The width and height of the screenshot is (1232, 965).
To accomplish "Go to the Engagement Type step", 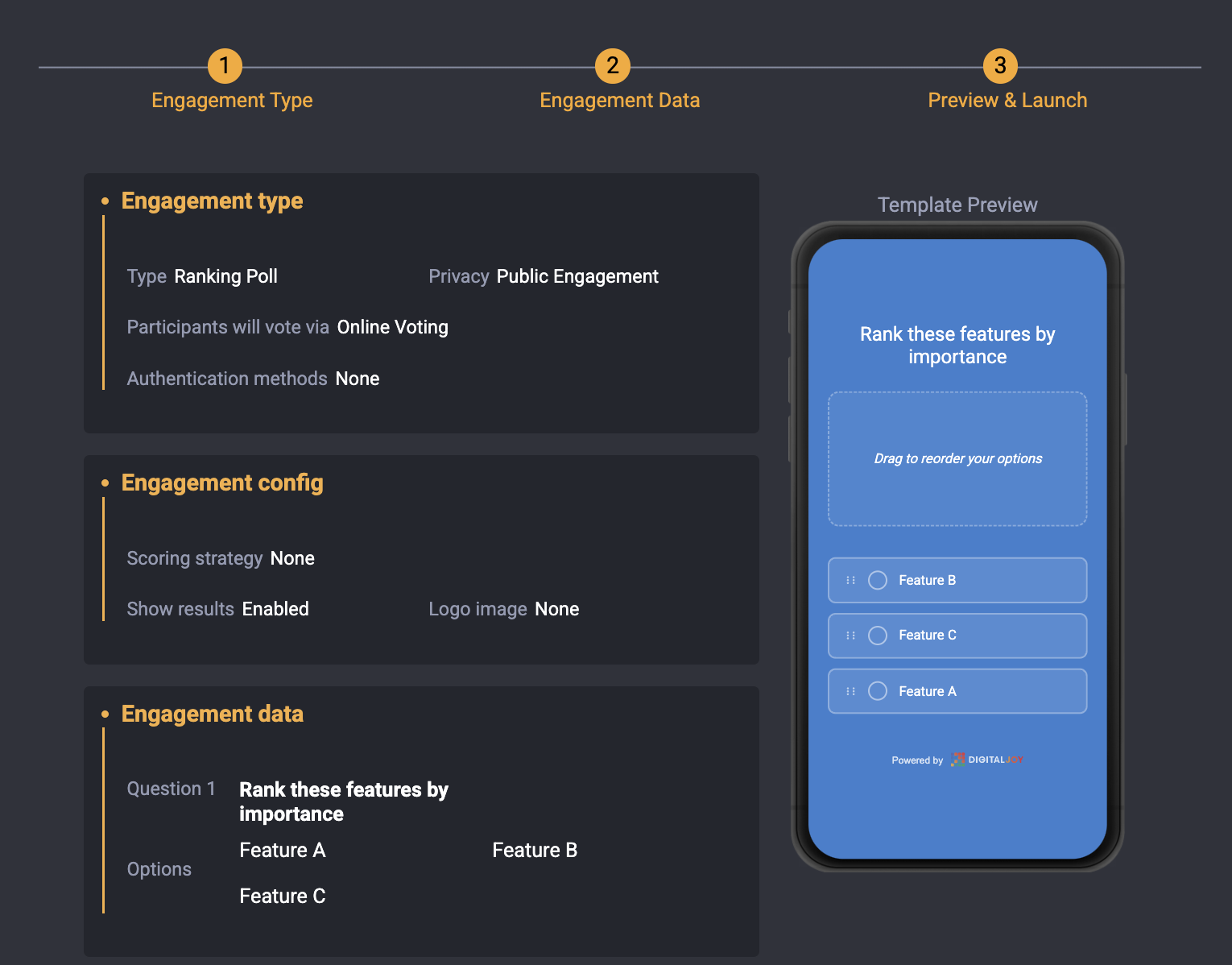I will tap(232, 101).
